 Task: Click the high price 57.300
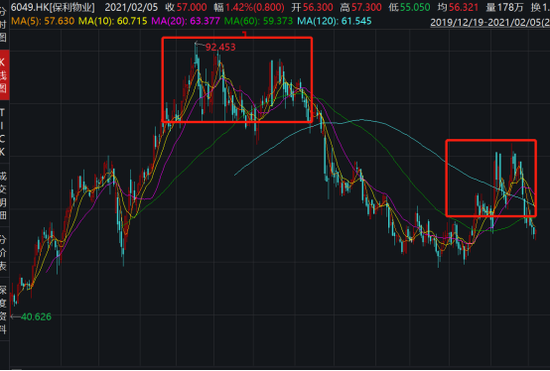click(367, 7)
